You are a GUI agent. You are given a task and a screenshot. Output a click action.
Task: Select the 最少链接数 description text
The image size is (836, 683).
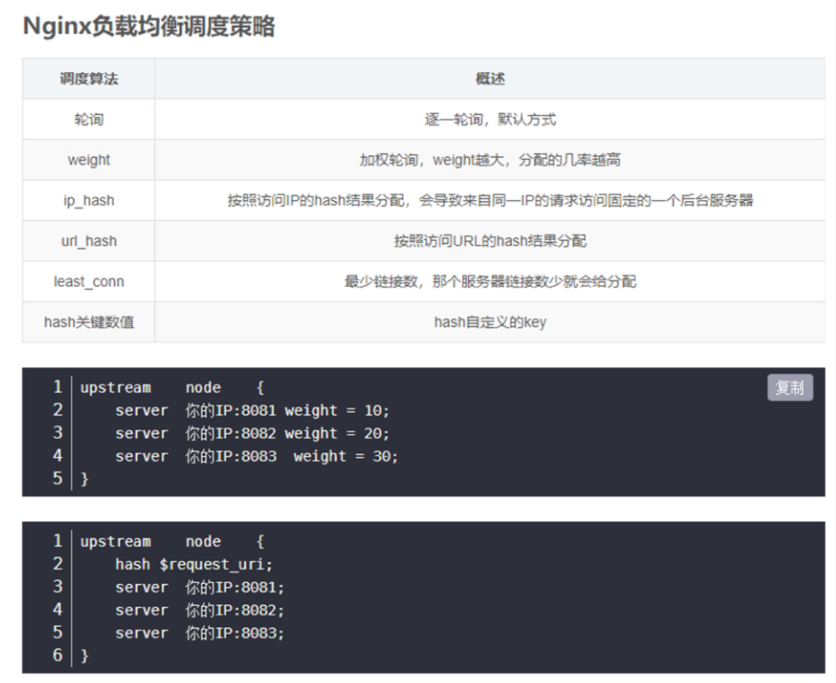[x=490, y=282]
